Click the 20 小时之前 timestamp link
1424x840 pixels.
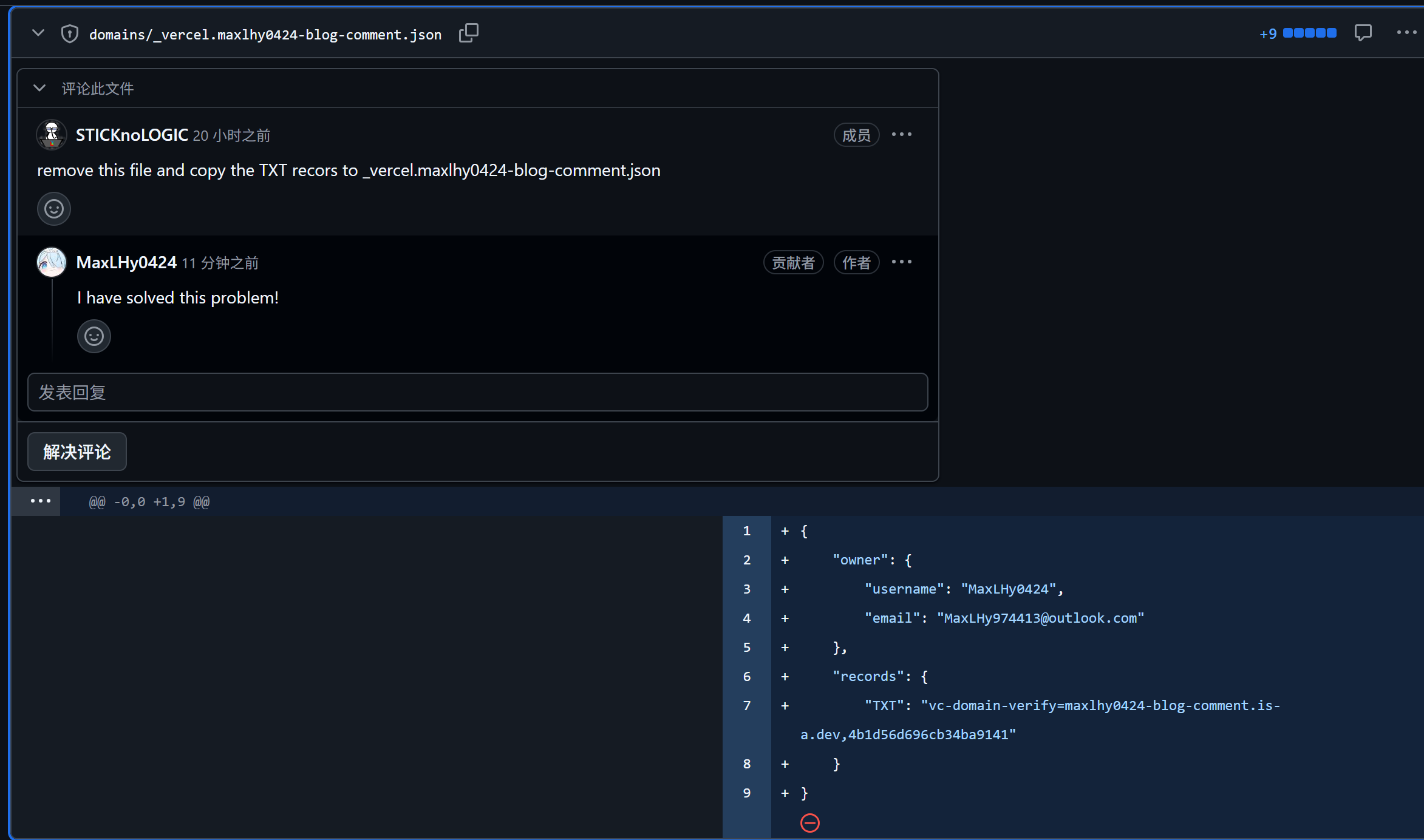click(x=231, y=135)
